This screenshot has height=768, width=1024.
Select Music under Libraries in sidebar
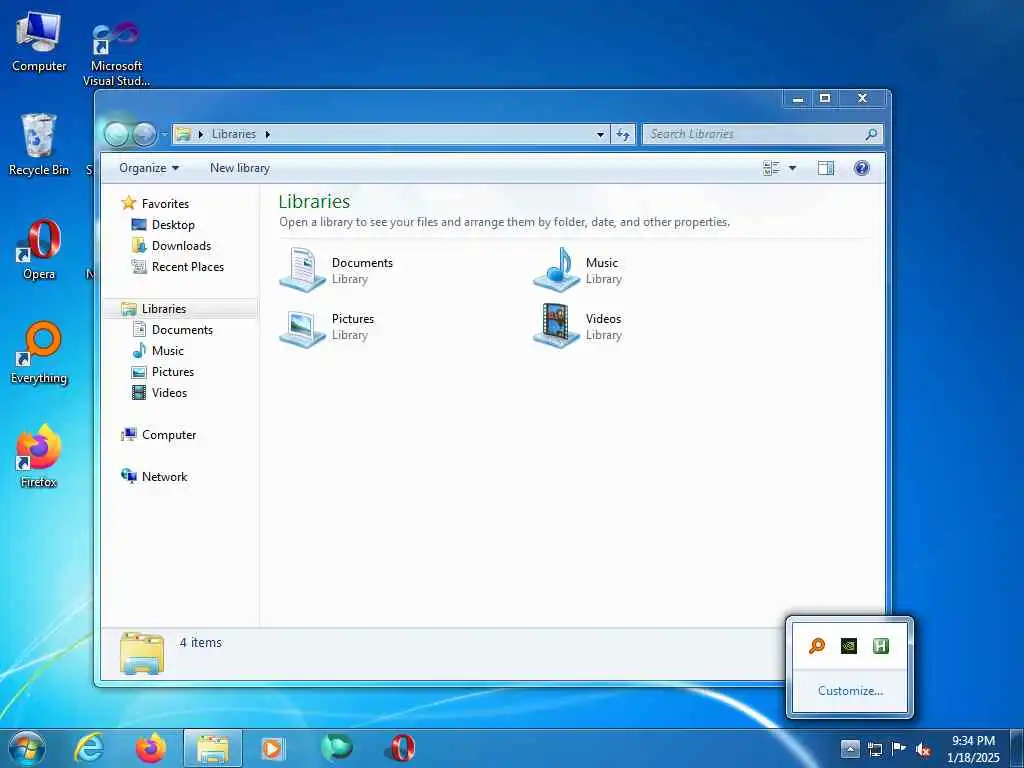click(x=159, y=351)
